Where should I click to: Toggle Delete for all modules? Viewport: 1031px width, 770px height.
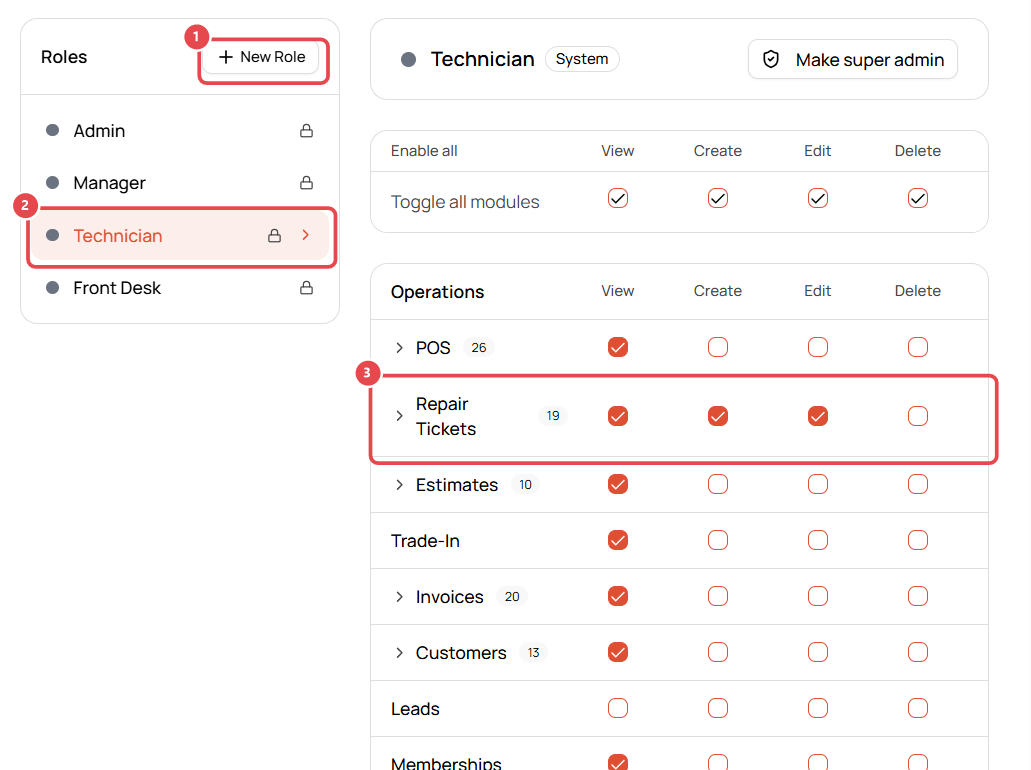(917, 199)
